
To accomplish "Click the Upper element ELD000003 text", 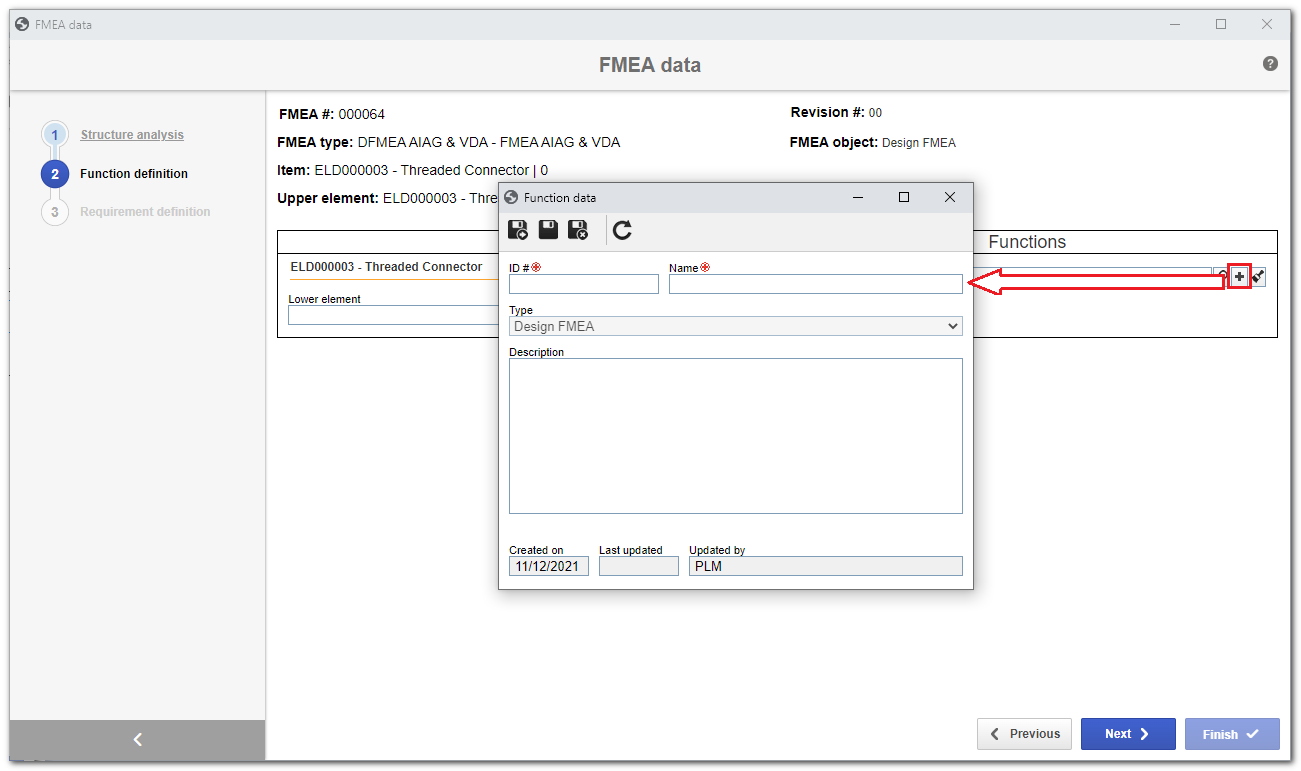I will pyautogui.click(x=388, y=199).
